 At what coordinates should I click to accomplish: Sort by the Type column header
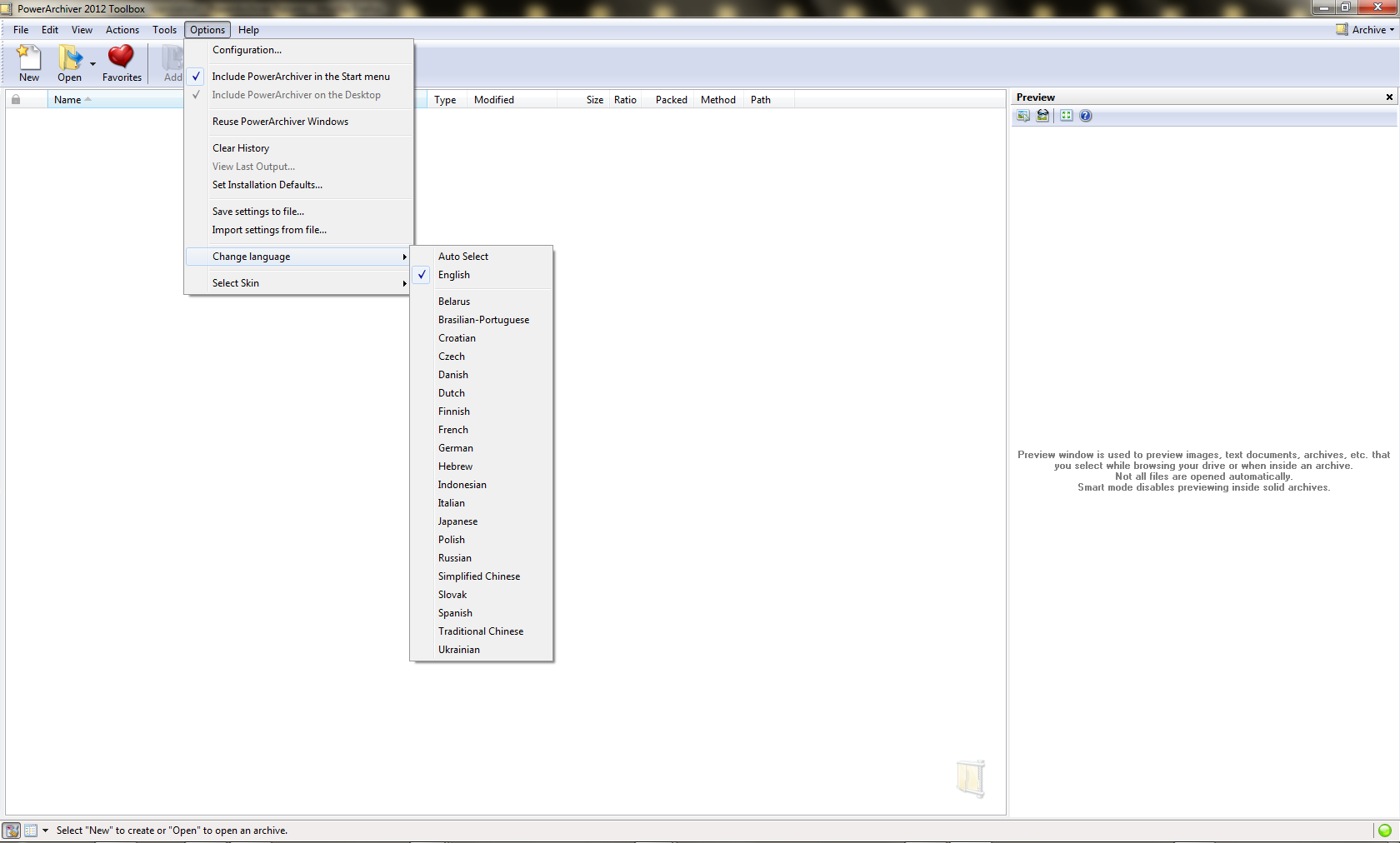[445, 100]
